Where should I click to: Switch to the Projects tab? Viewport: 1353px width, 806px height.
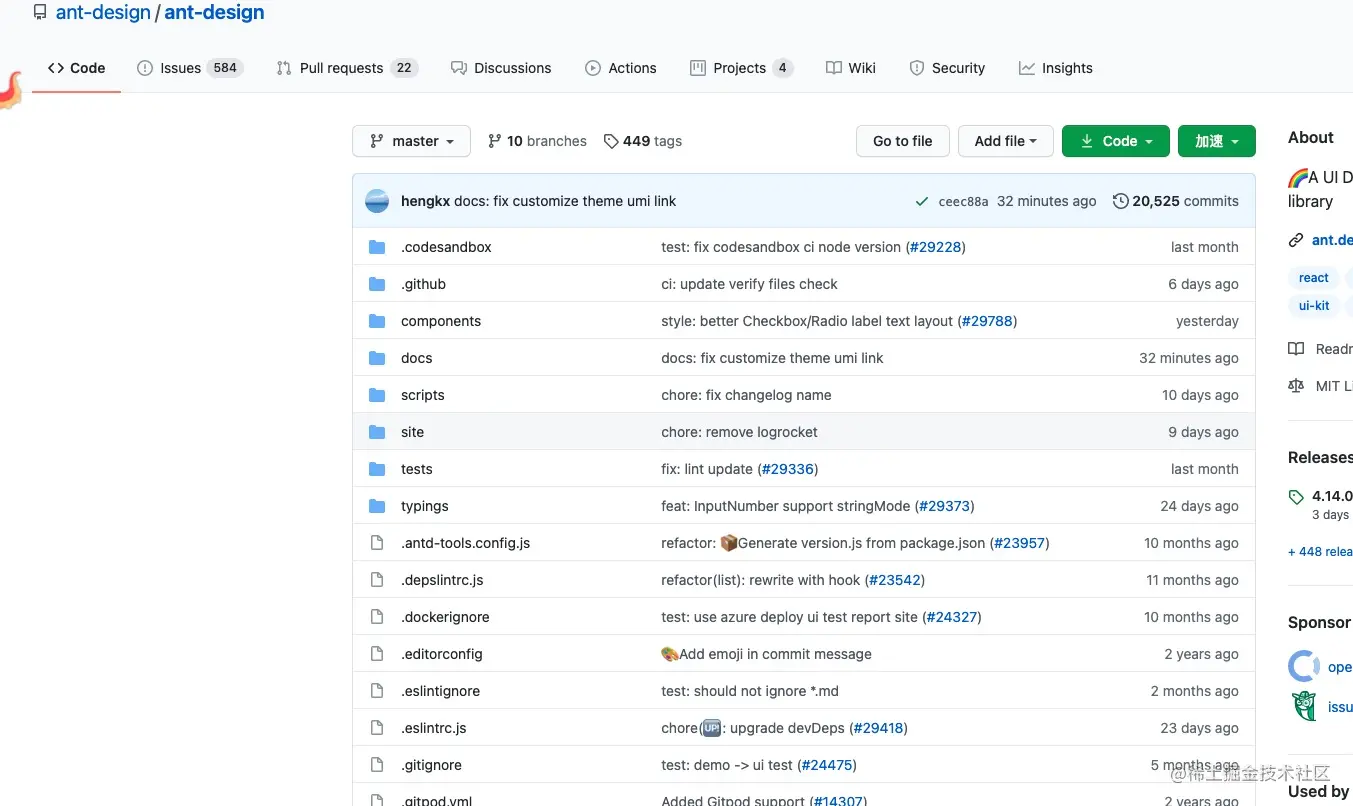pos(741,68)
